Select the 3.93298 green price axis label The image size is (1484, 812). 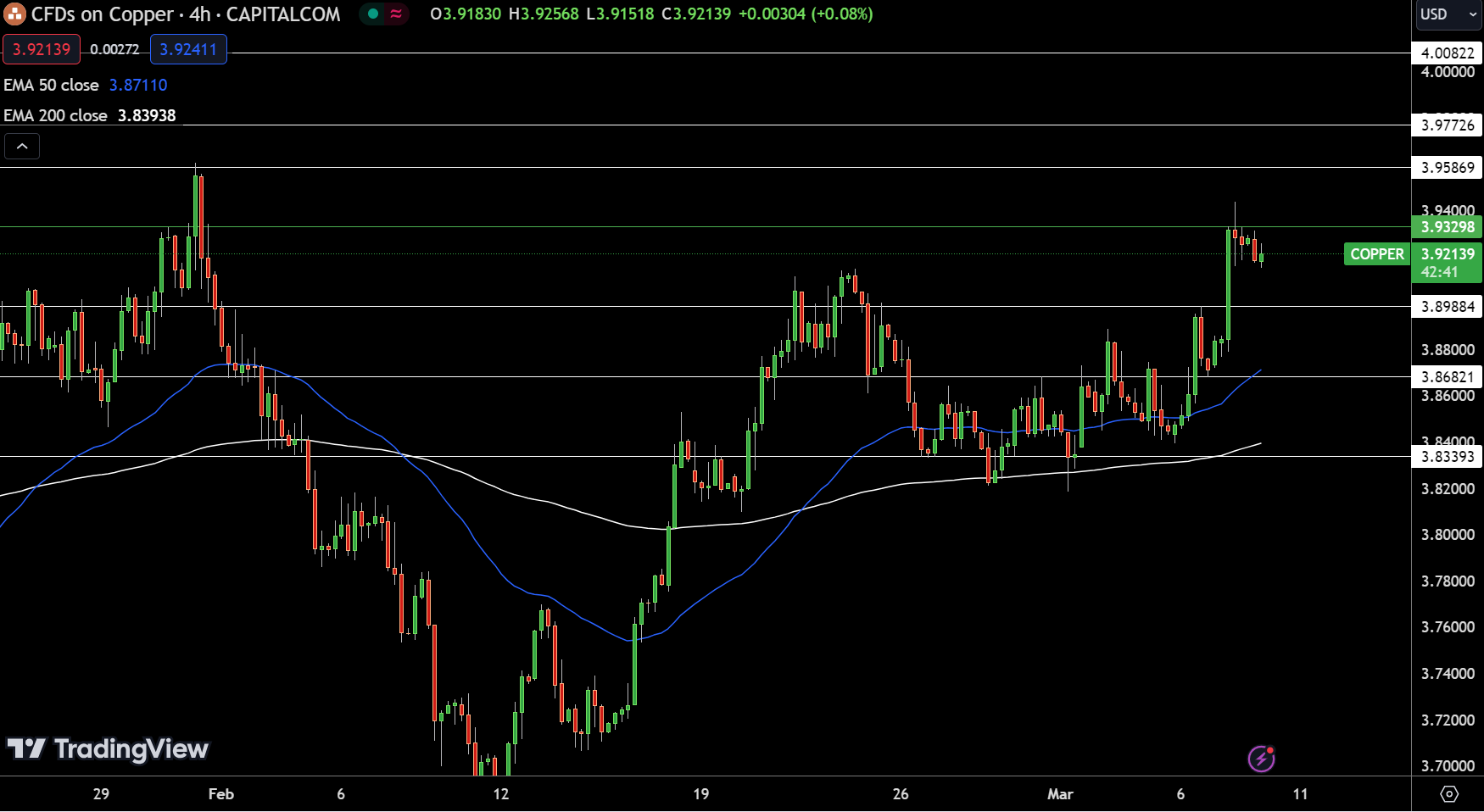point(1448,227)
